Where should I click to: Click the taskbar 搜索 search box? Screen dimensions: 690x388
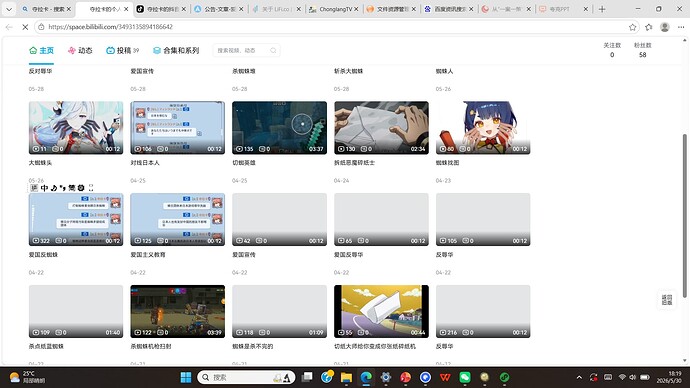[x=246, y=377]
